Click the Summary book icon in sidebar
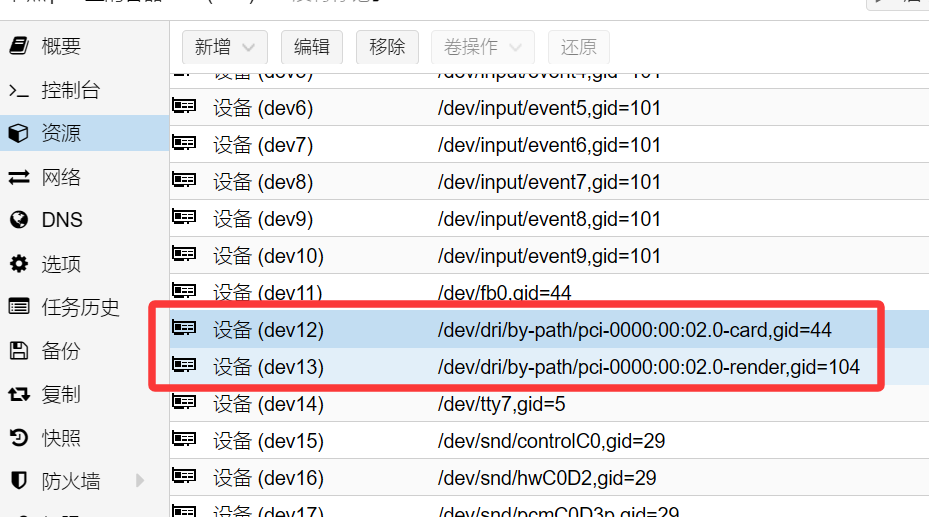 [18, 46]
